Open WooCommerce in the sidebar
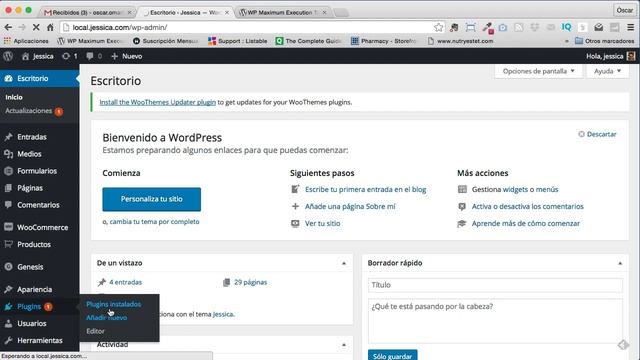This screenshot has width=640, height=360. [40, 227]
